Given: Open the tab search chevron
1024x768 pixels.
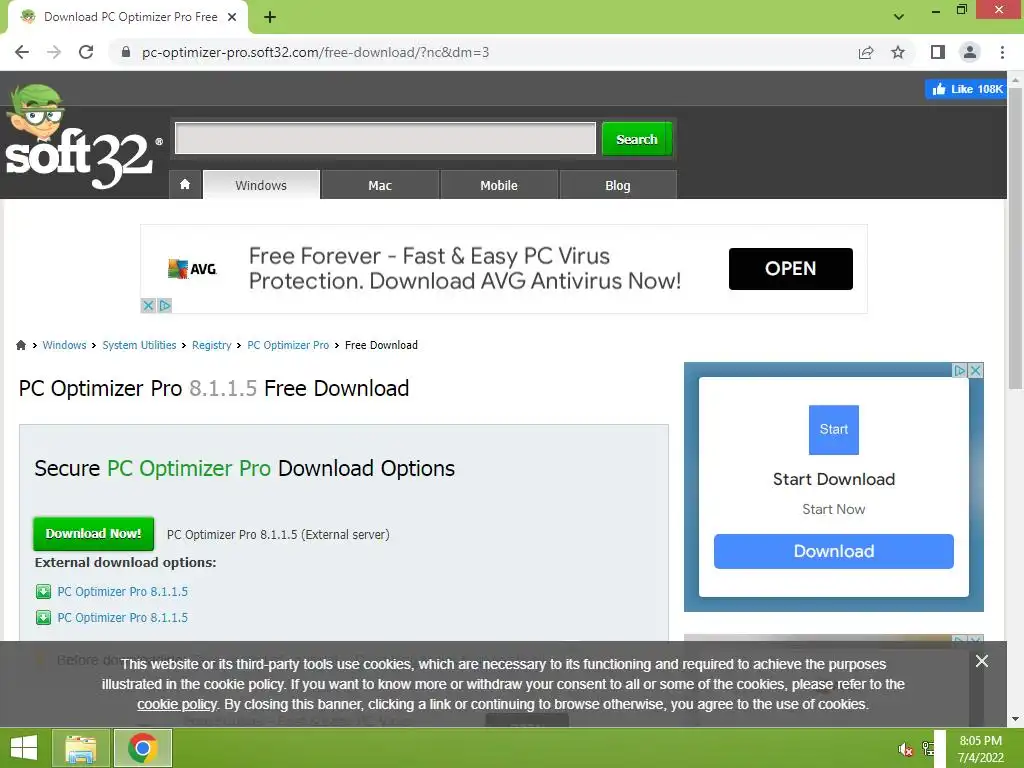Looking at the screenshot, I should point(899,17).
